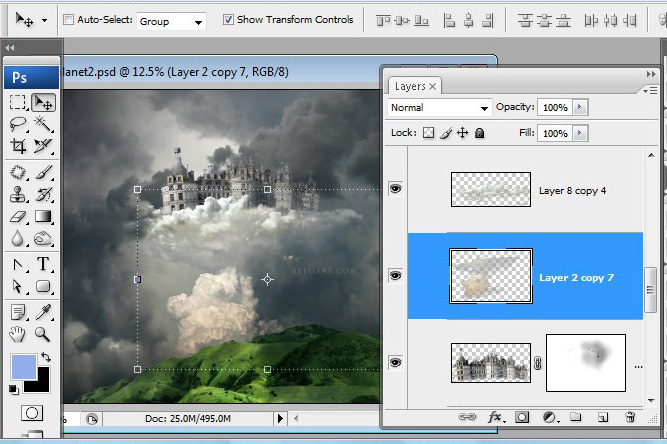Select the Type tool
The width and height of the screenshot is (667, 444).
(x=43, y=264)
